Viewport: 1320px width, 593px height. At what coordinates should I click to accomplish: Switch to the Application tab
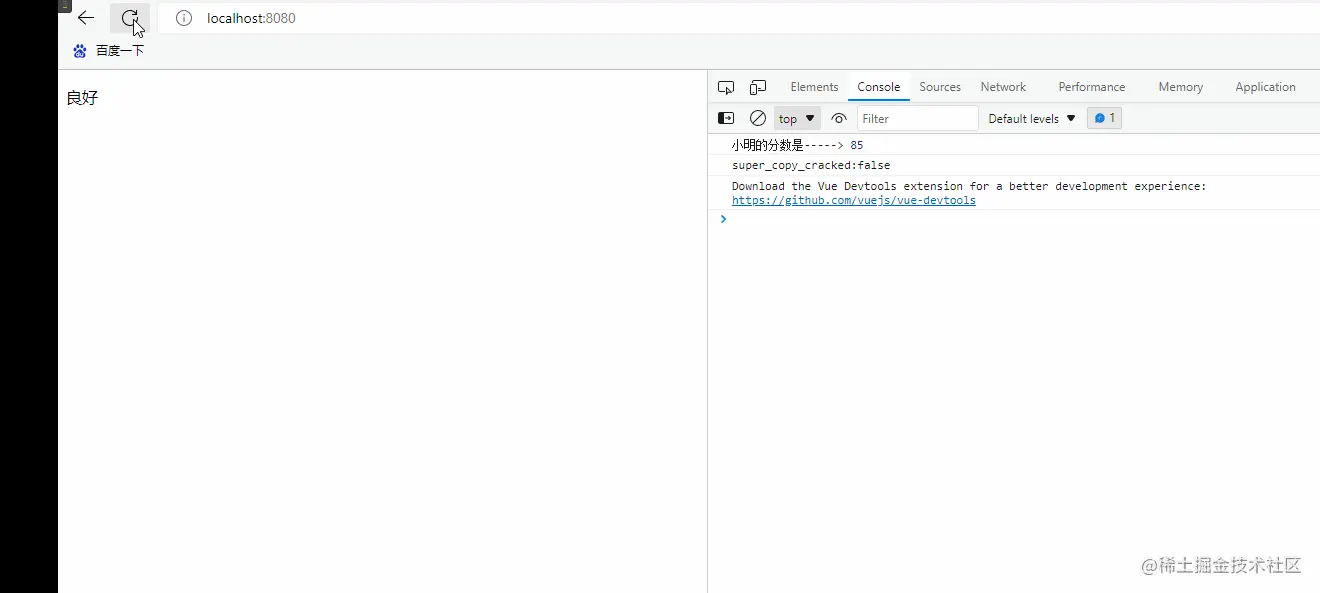point(1265,87)
